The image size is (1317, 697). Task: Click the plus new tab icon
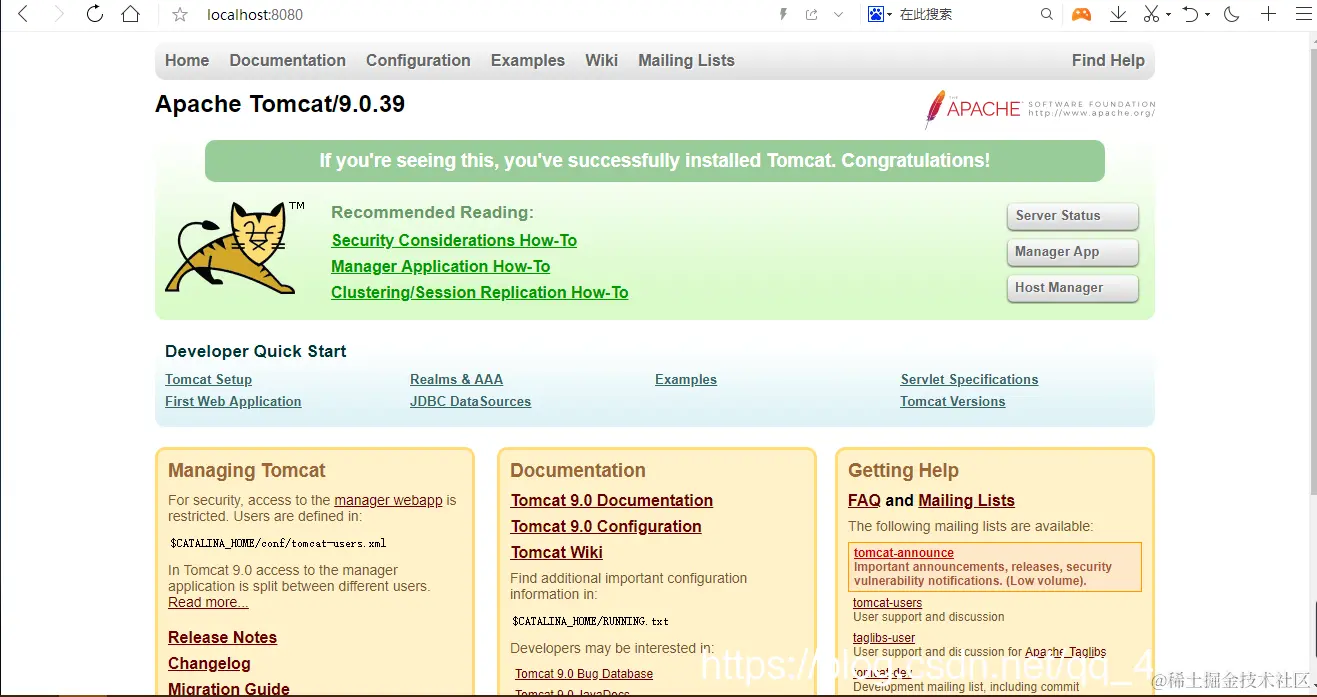pos(1268,14)
